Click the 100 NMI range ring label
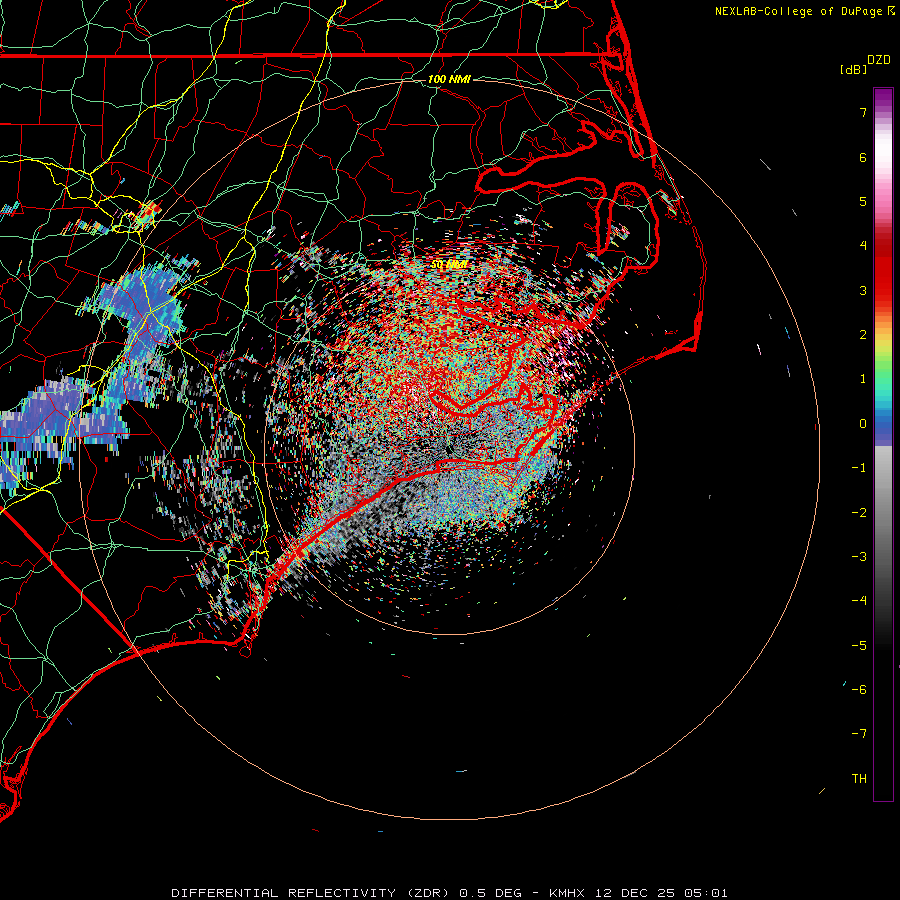The height and width of the screenshot is (900, 900). tap(449, 79)
